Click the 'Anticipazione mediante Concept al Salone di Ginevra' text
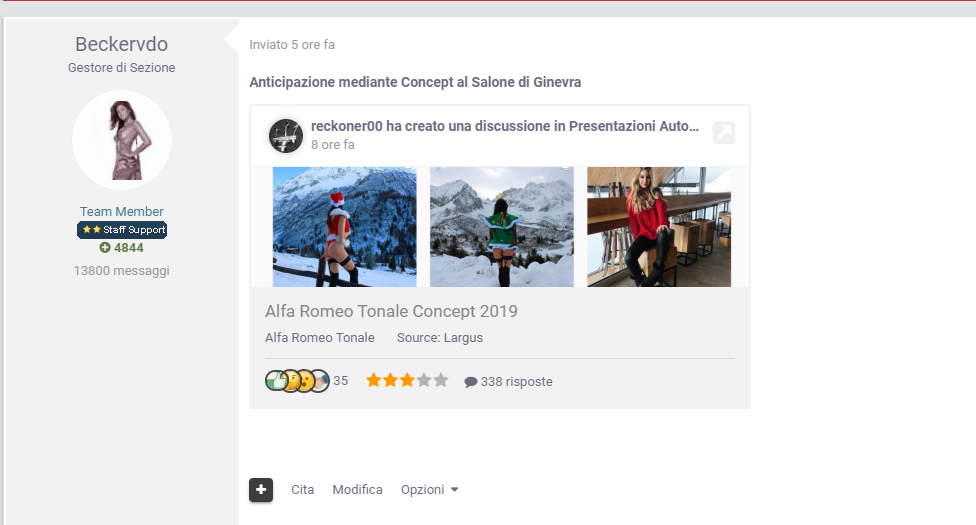The height and width of the screenshot is (525, 976). (415, 82)
